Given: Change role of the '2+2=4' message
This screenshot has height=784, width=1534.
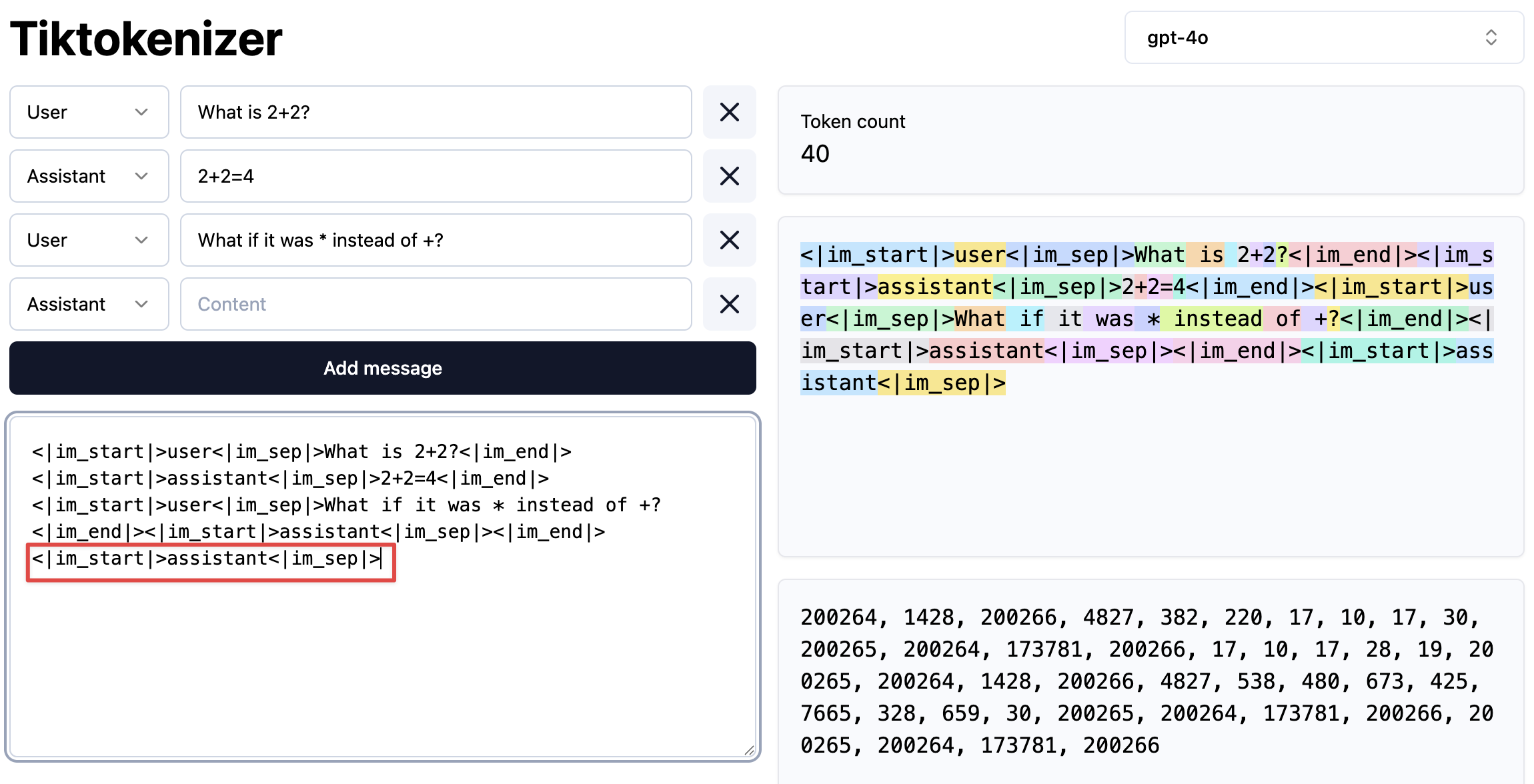Looking at the screenshot, I should pos(89,176).
